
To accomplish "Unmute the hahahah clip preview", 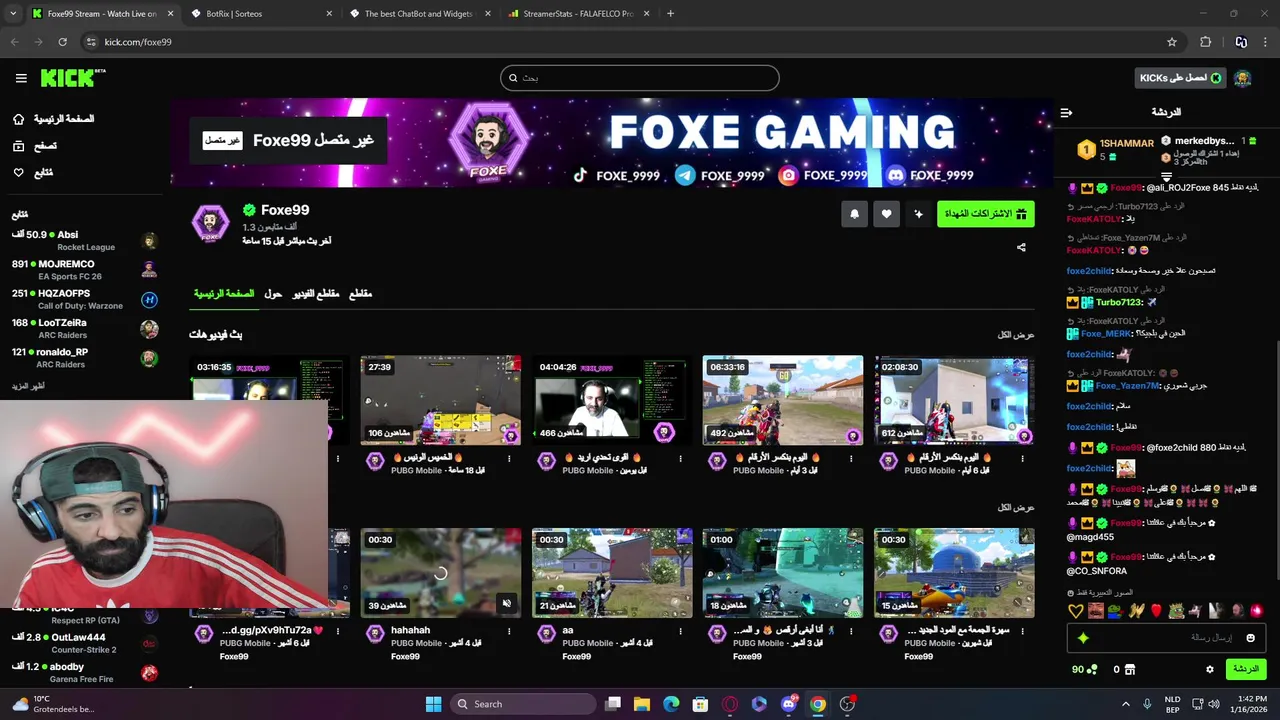I will coord(506,603).
